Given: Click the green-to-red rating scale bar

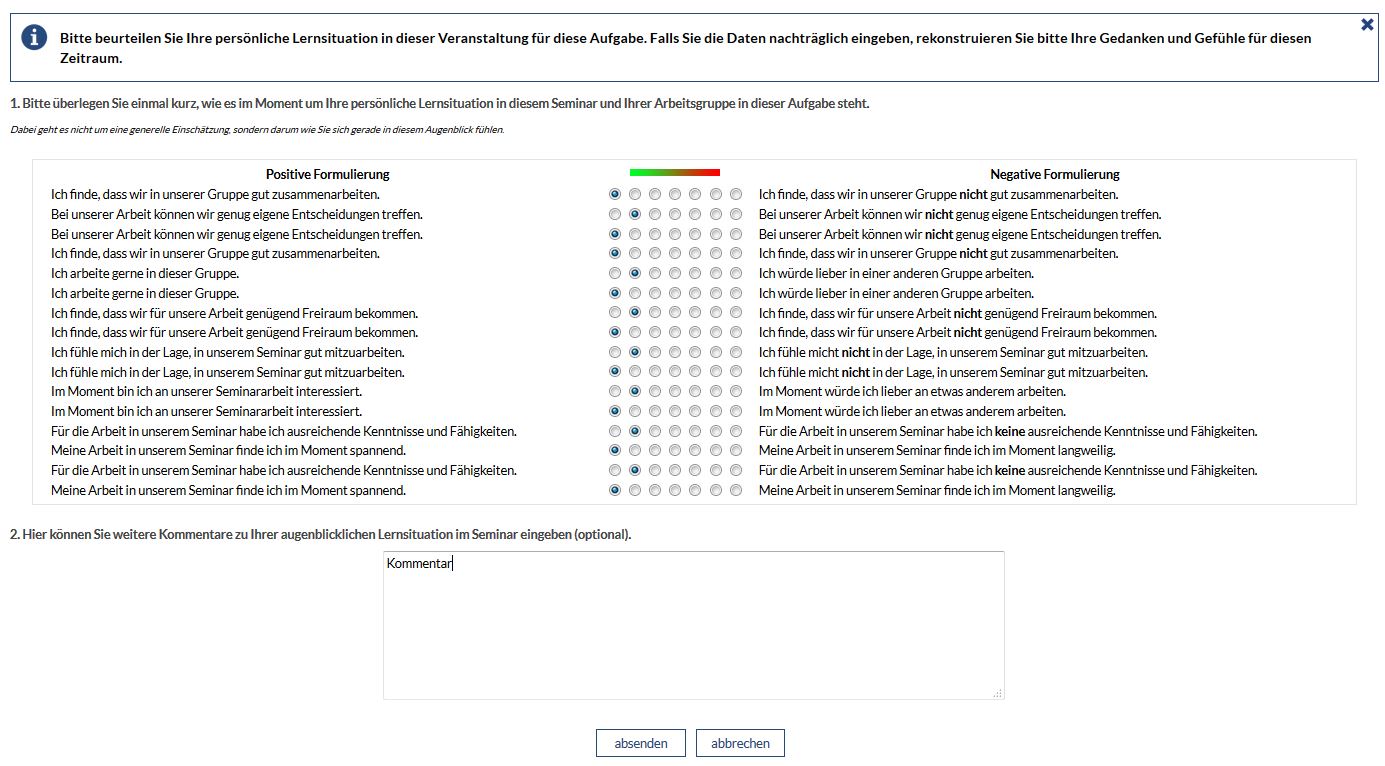Looking at the screenshot, I should tap(674, 173).
